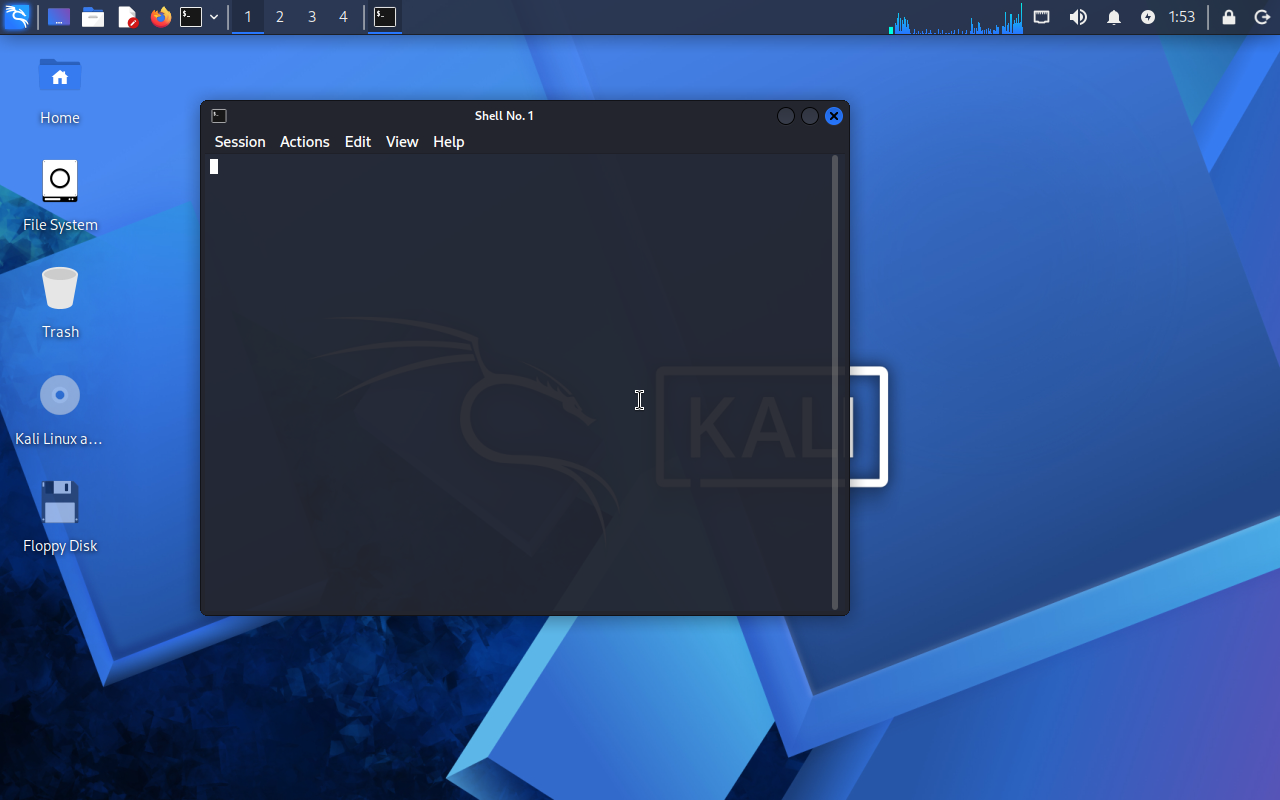This screenshot has height=800, width=1280.
Task: Switch to workspace 4
Action: click(343, 17)
